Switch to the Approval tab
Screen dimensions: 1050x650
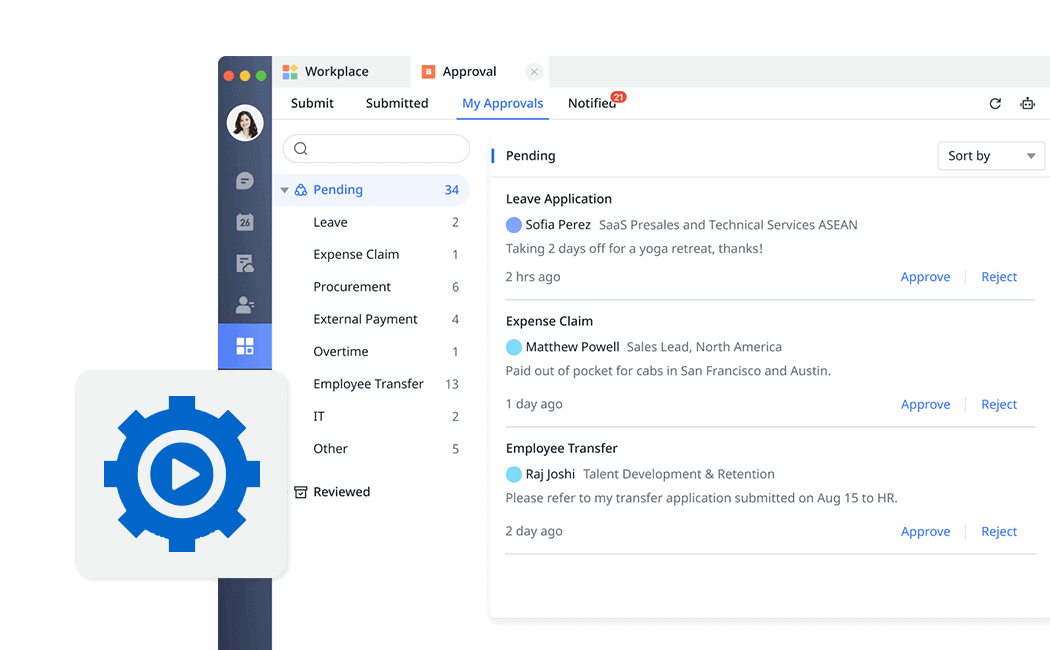[x=479, y=72]
